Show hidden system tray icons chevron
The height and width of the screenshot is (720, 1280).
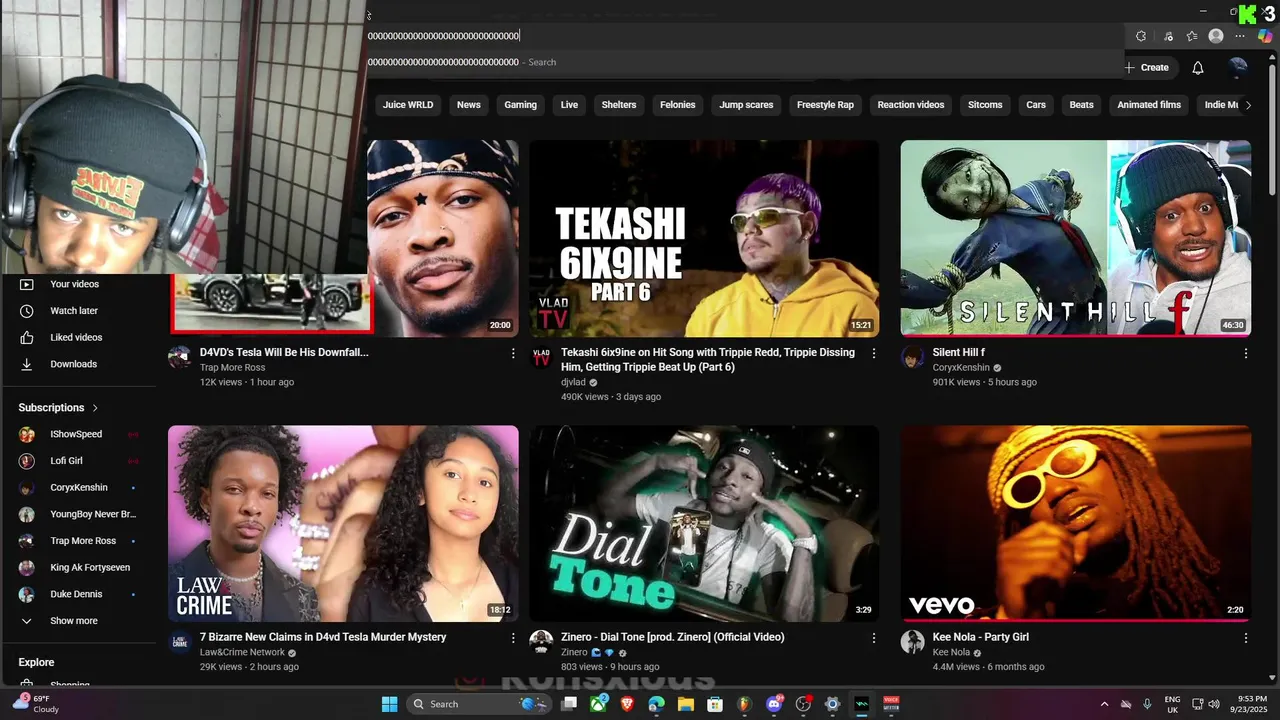(x=1104, y=704)
